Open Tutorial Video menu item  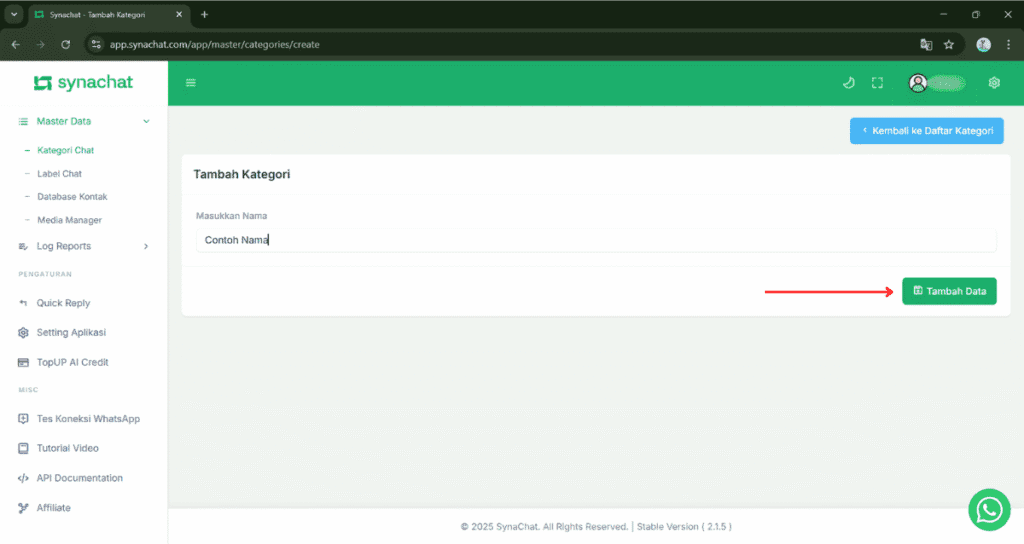[x=67, y=448]
